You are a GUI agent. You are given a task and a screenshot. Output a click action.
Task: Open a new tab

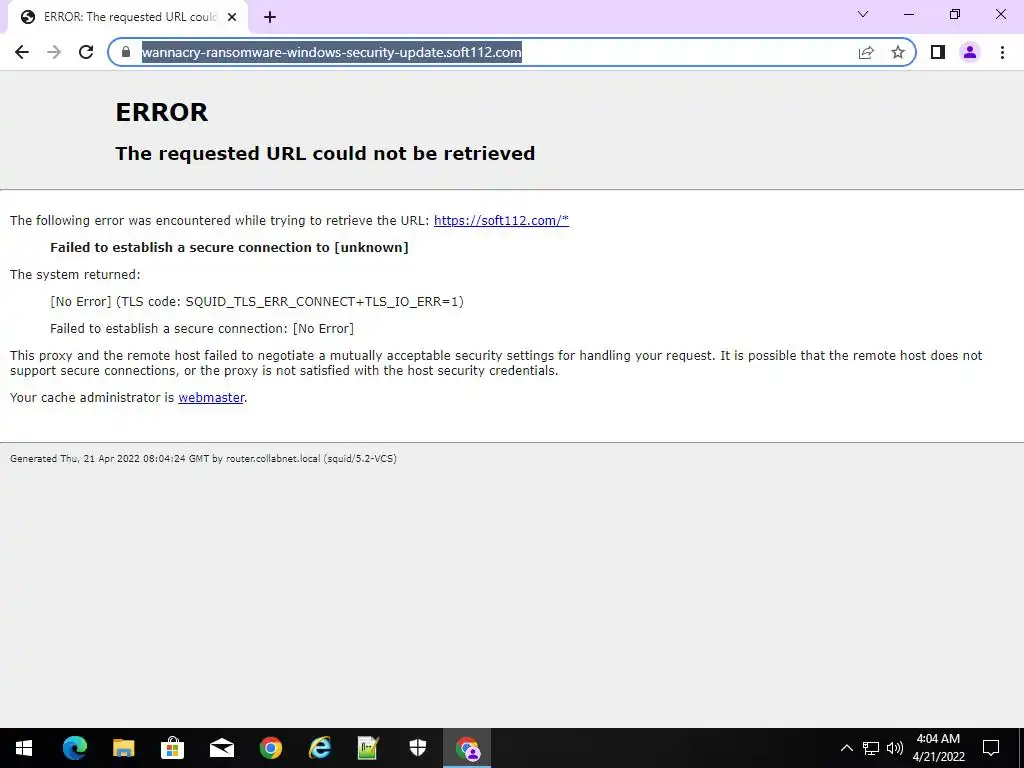coord(270,18)
